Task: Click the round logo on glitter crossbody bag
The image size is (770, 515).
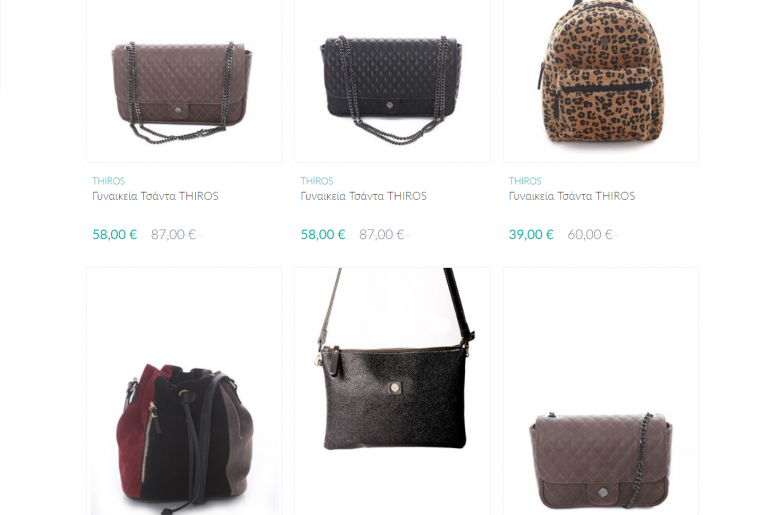Action: pos(394,388)
